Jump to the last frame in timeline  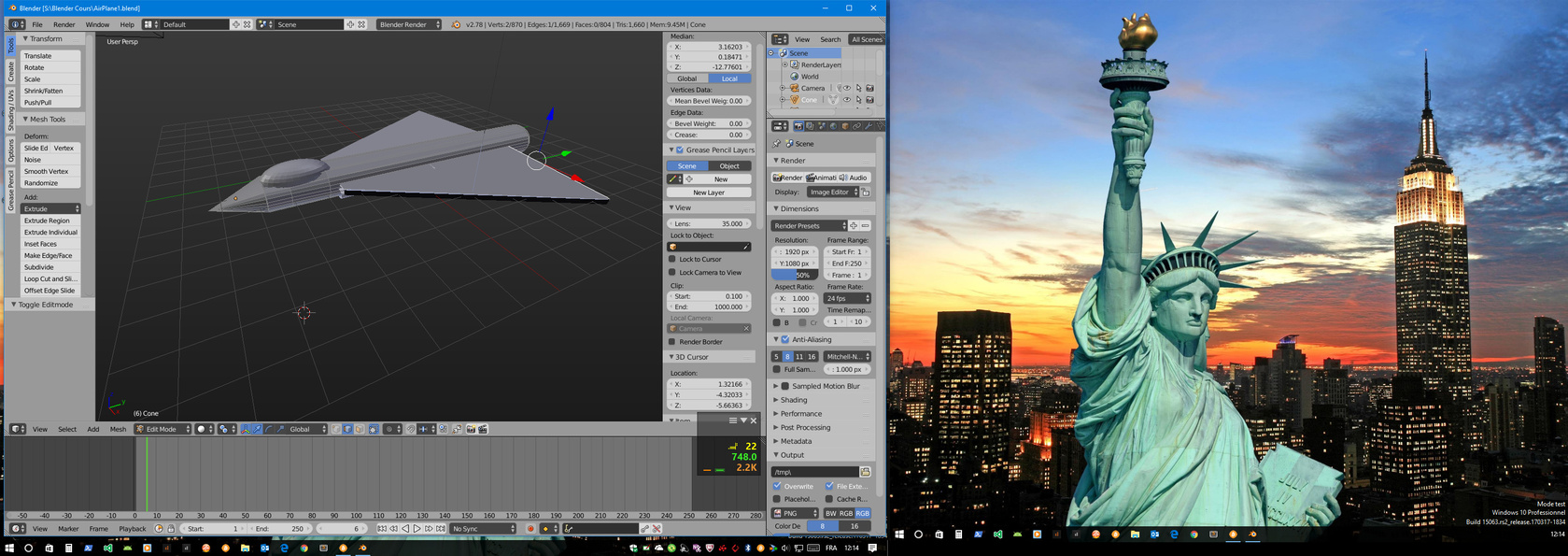point(440,529)
